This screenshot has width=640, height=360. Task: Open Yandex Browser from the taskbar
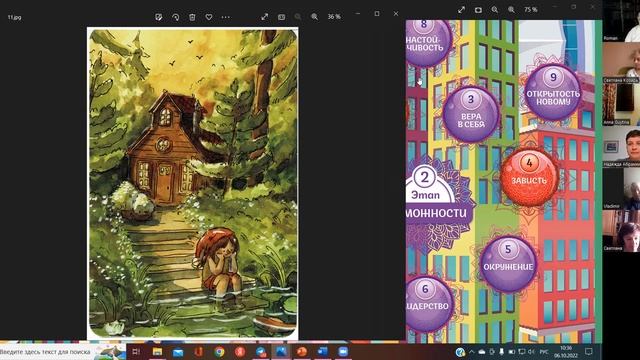click(x=240, y=351)
